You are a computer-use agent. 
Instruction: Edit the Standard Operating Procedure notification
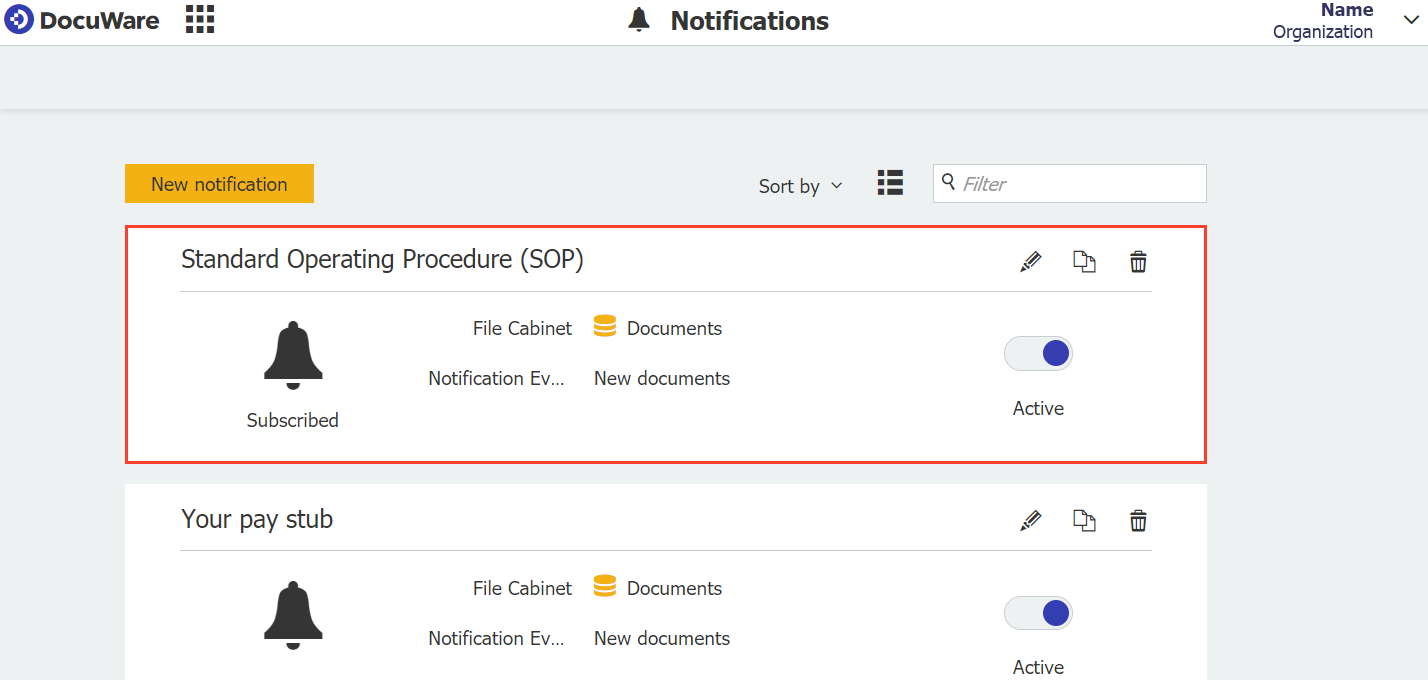tap(1030, 262)
